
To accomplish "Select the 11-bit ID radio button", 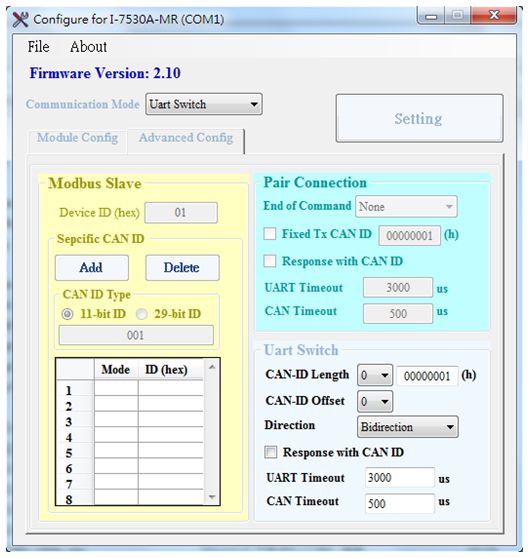I will pos(67,314).
